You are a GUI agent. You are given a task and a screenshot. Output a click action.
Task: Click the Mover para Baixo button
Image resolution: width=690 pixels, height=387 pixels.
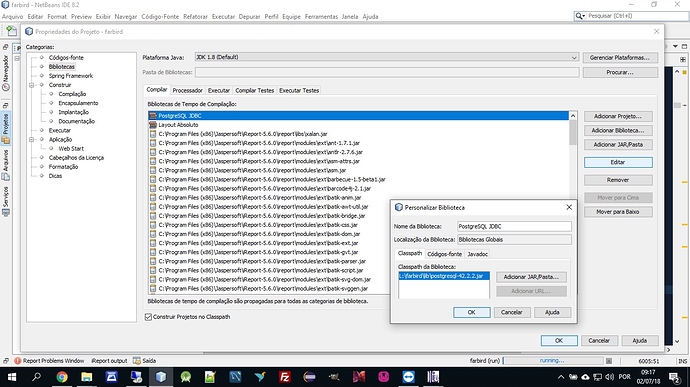618,212
